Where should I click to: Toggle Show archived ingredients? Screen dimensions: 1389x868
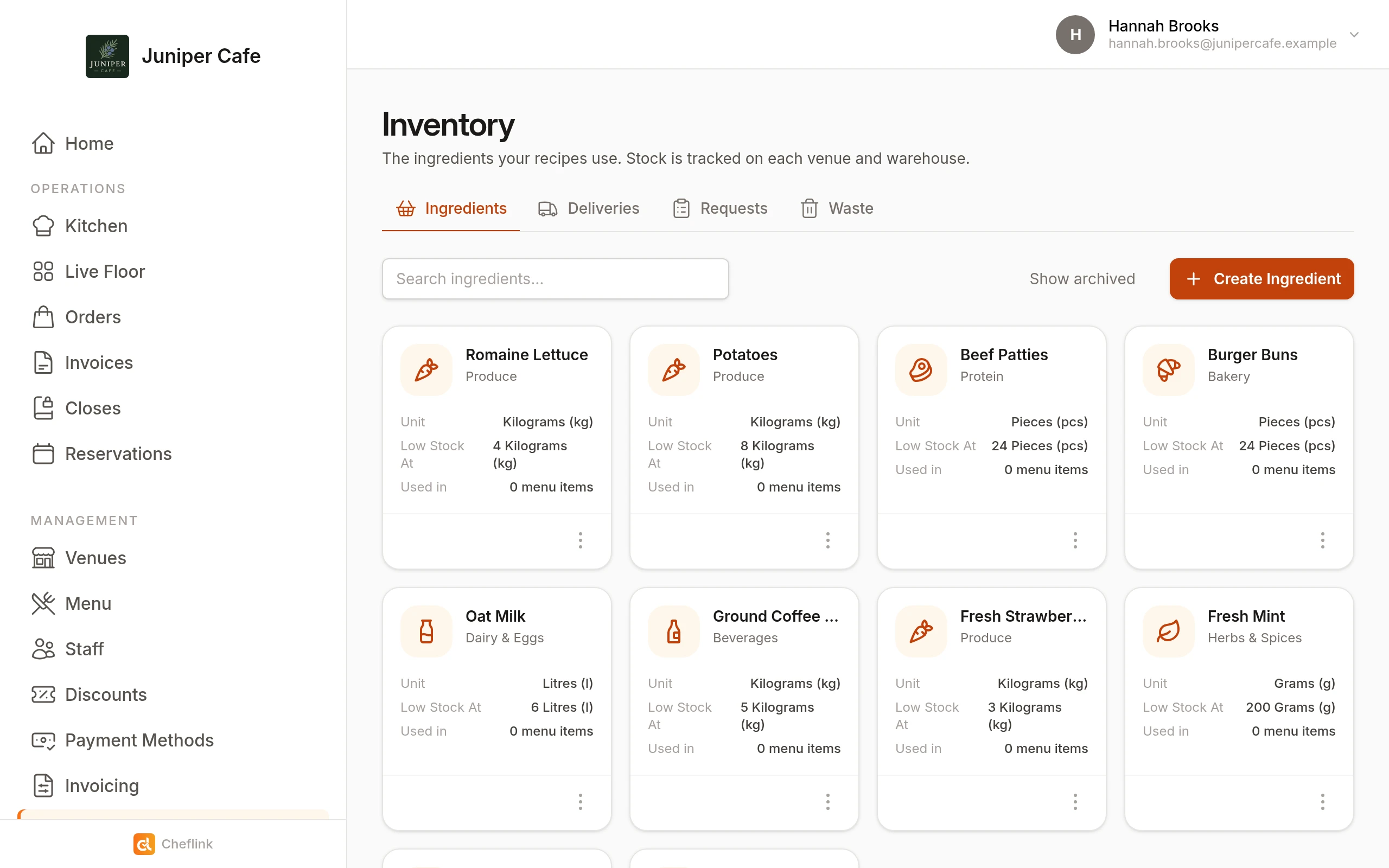(x=1082, y=278)
